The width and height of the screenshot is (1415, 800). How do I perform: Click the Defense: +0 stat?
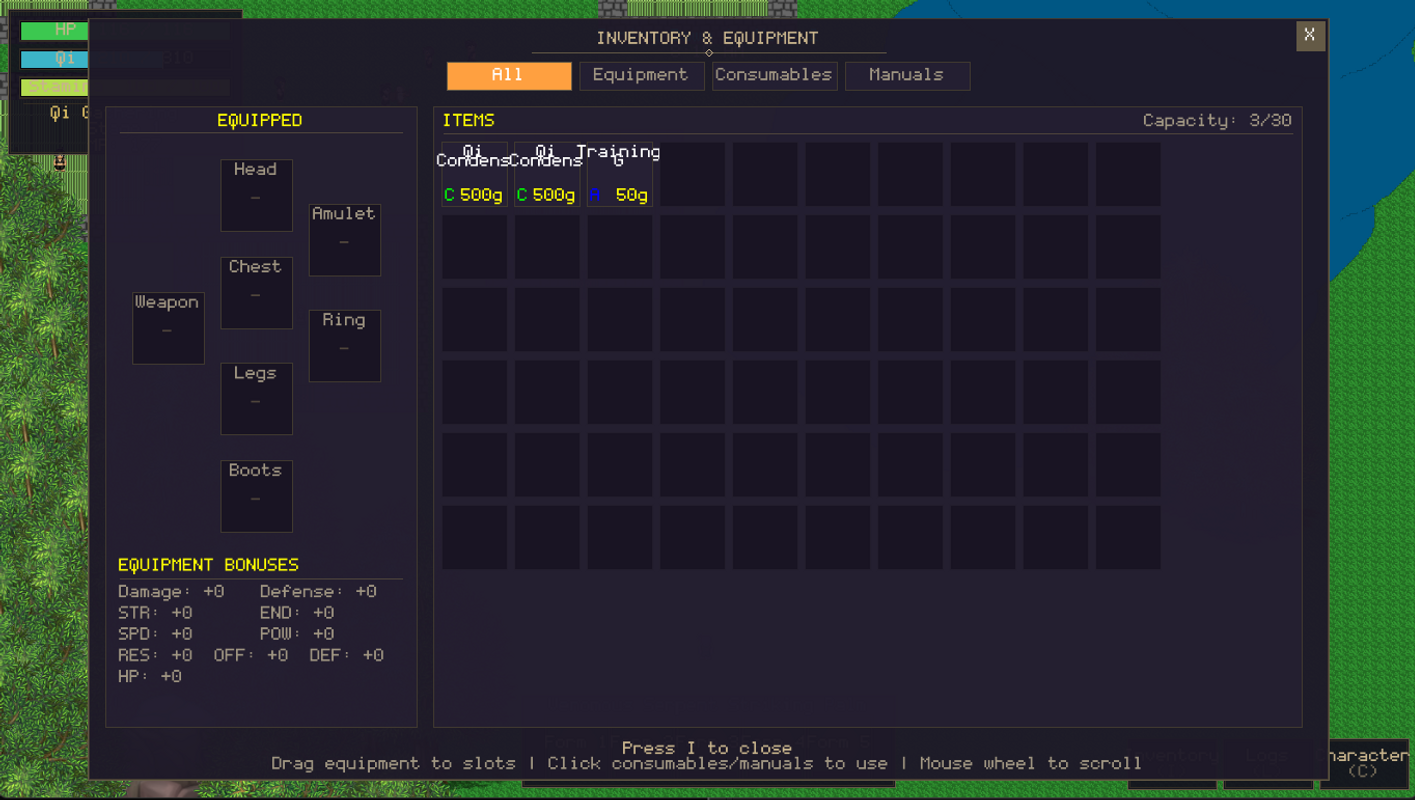[x=318, y=592]
